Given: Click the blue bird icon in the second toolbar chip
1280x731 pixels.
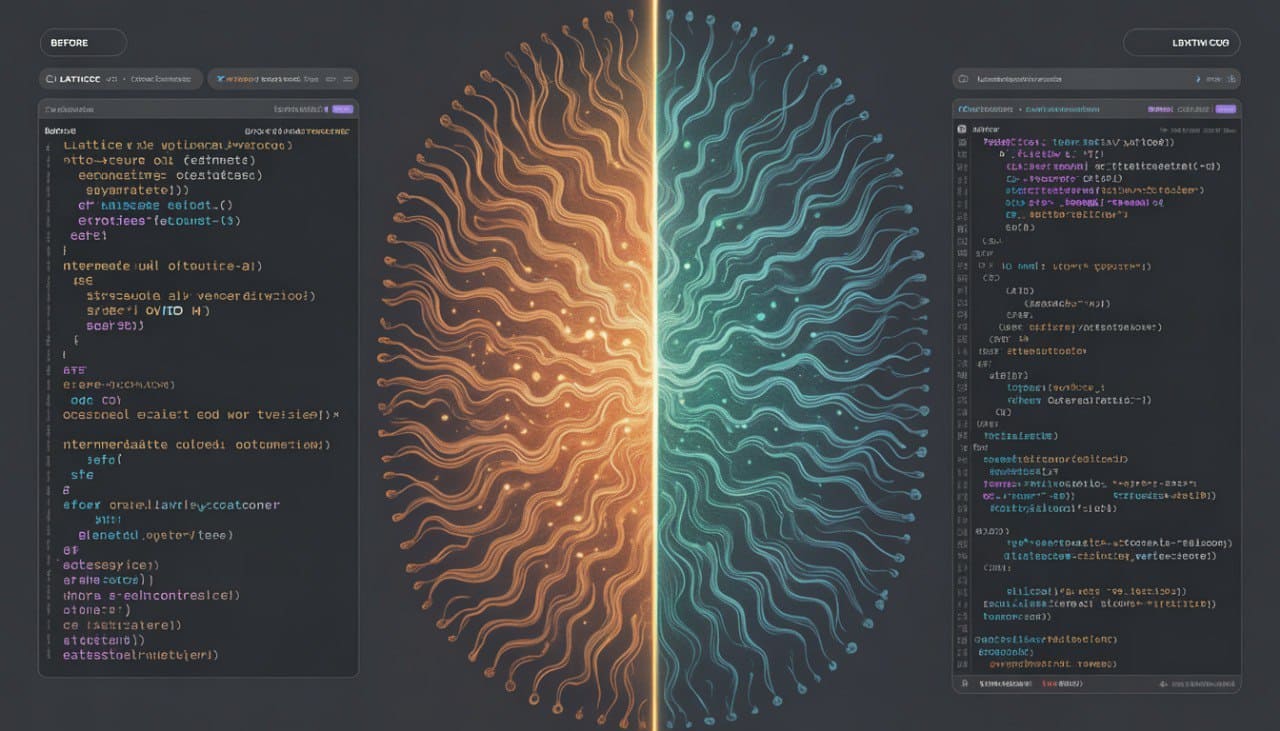Looking at the screenshot, I should (x=222, y=78).
